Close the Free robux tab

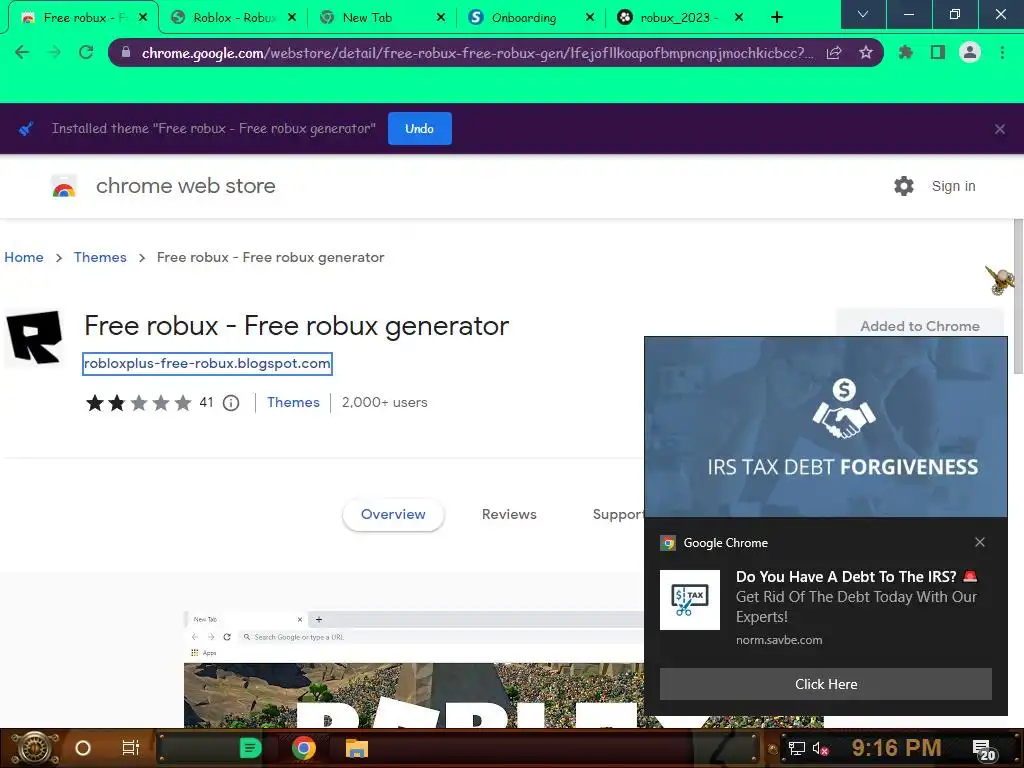click(144, 18)
